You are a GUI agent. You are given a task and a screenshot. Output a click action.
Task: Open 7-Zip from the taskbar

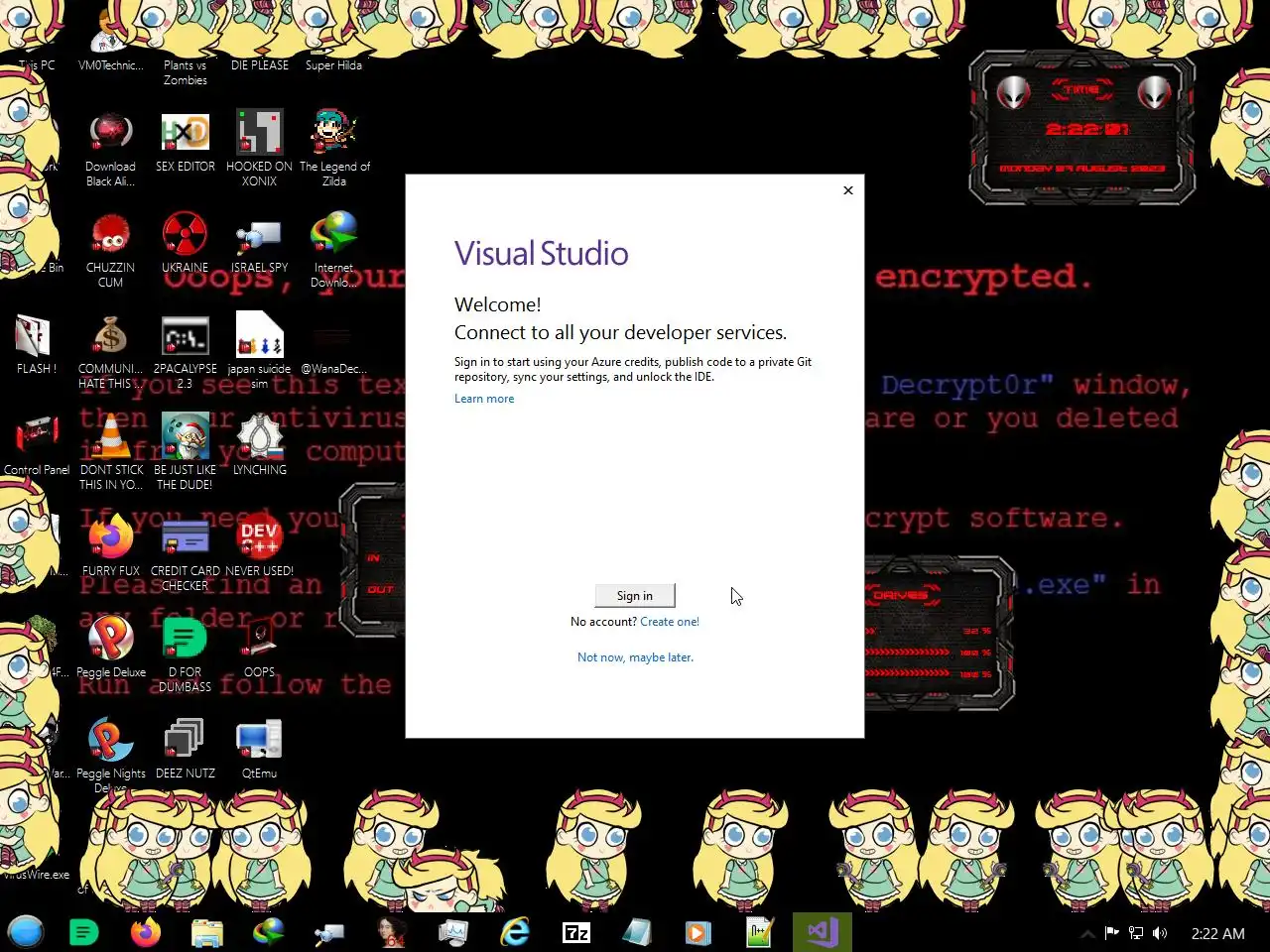click(576, 932)
